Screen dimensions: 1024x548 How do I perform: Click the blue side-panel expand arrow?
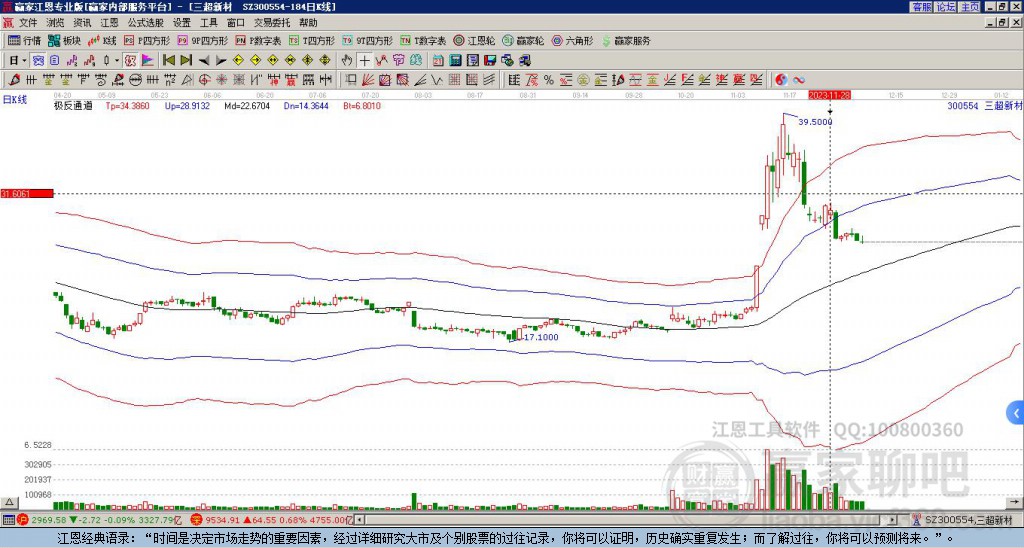pyautogui.click(x=1016, y=413)
